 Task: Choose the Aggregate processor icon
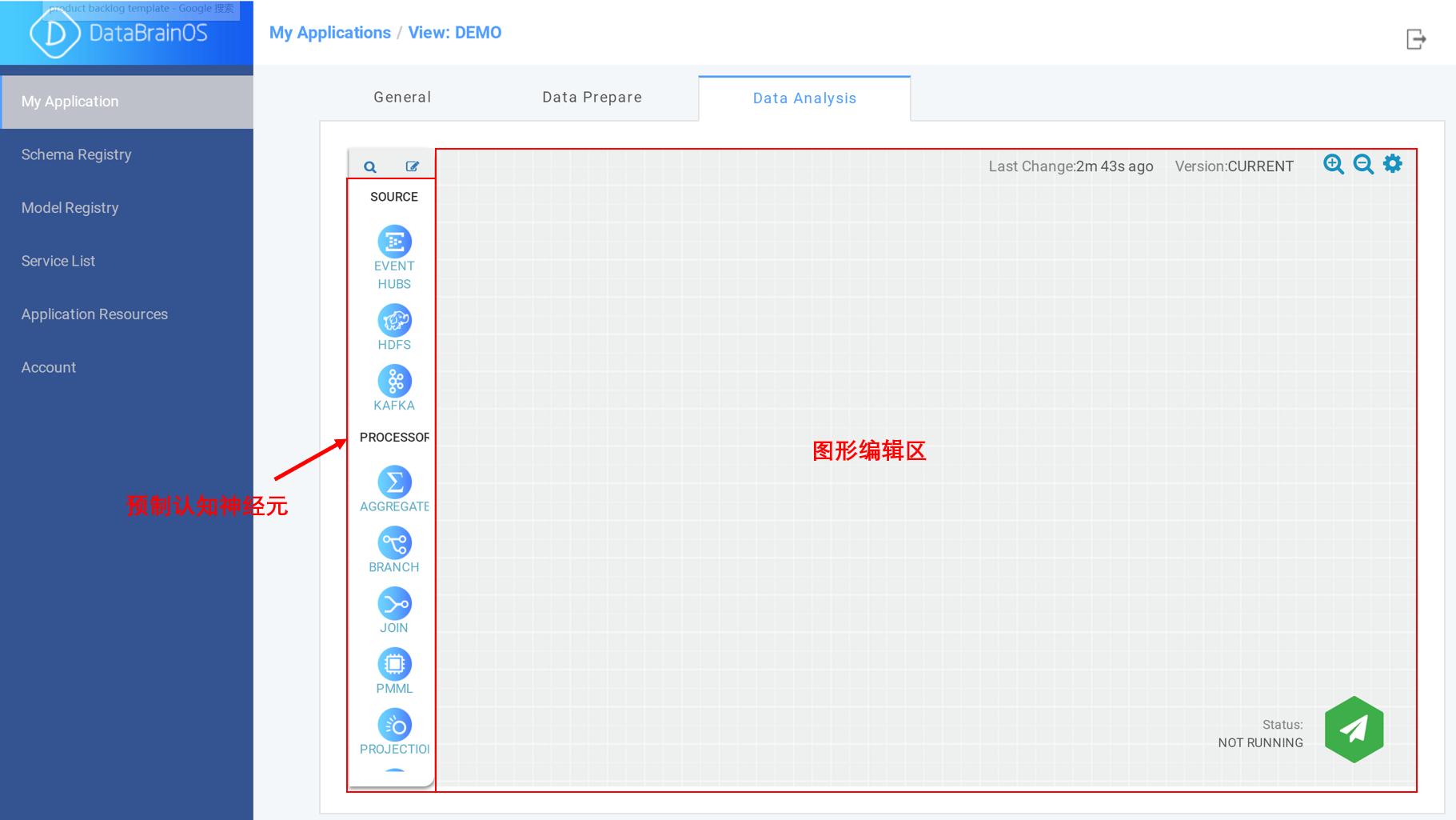pyautogui.click(x=394, y=482)
